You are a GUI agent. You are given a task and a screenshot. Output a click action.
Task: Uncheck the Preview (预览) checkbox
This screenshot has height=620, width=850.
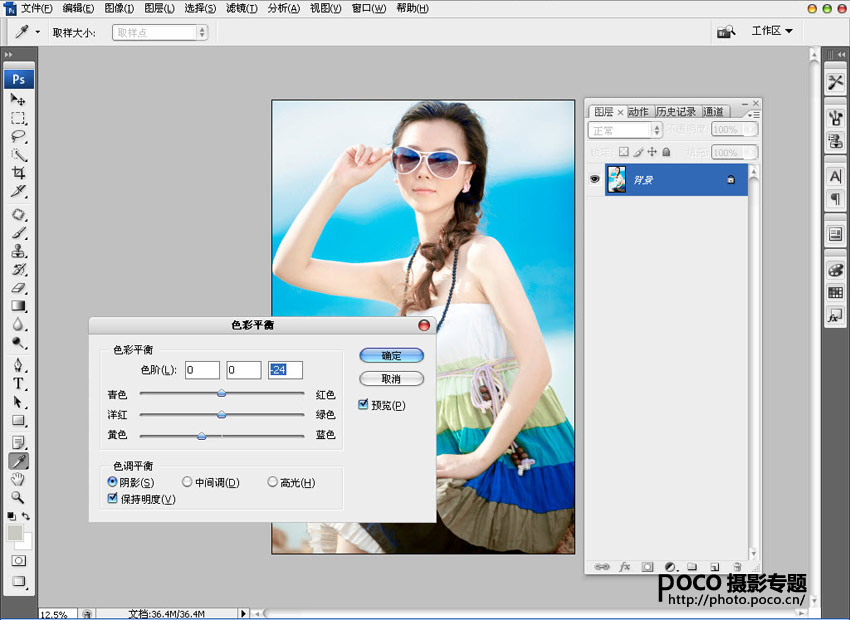point(364,405)
